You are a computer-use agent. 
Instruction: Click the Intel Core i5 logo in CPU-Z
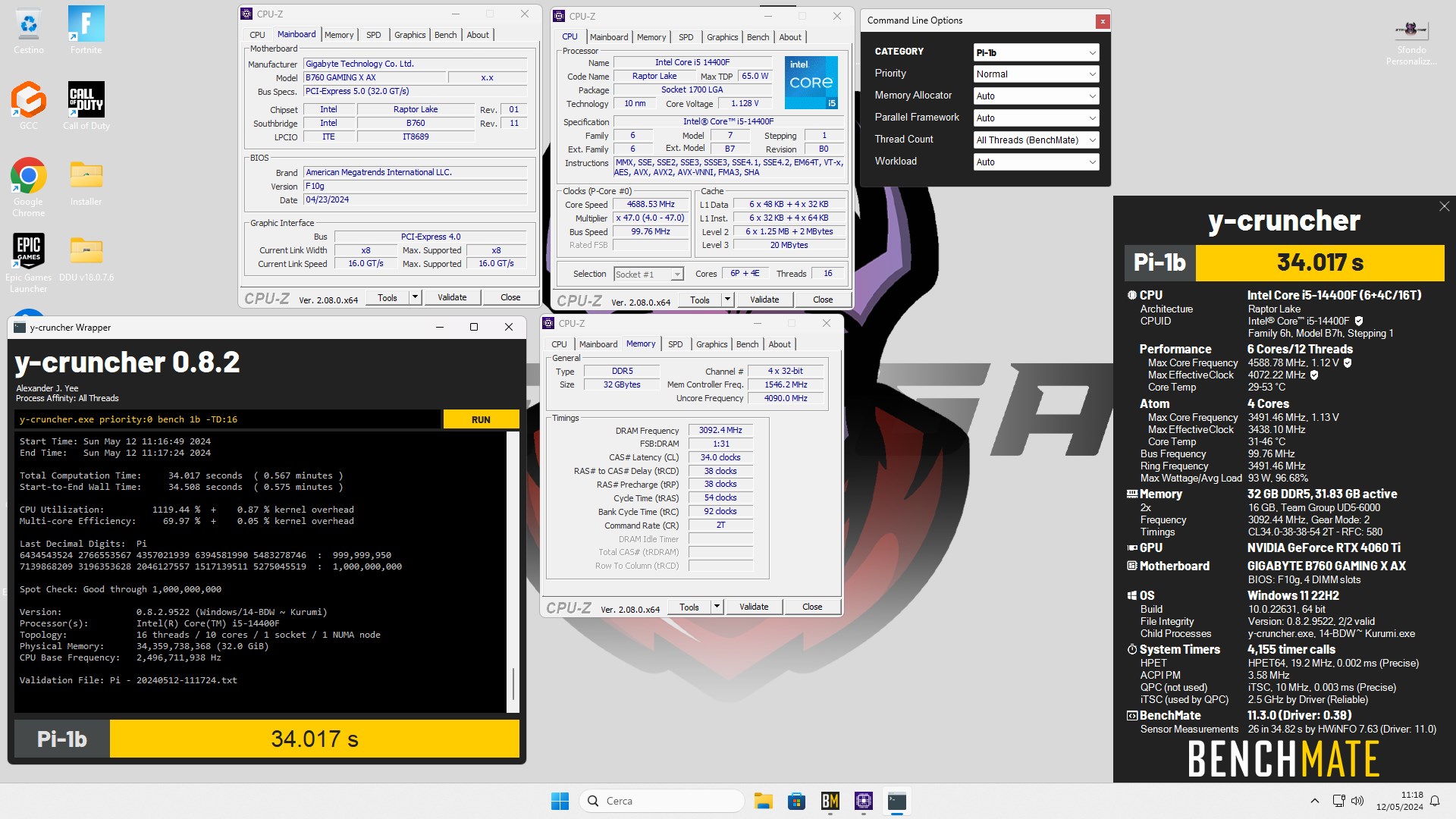tap(811, 83)
